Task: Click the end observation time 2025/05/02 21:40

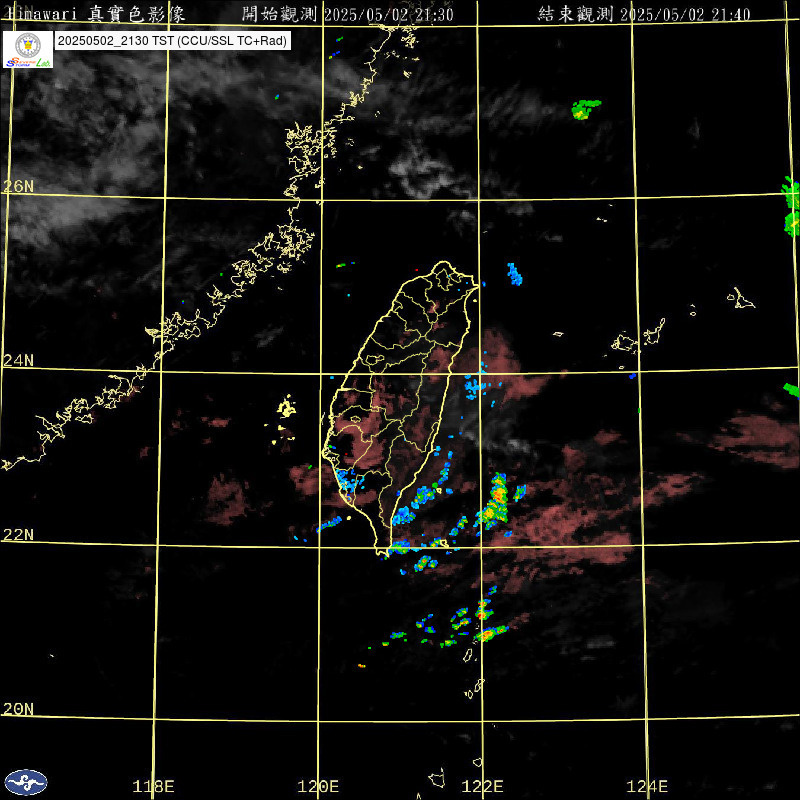Action: tap(685, 14)
